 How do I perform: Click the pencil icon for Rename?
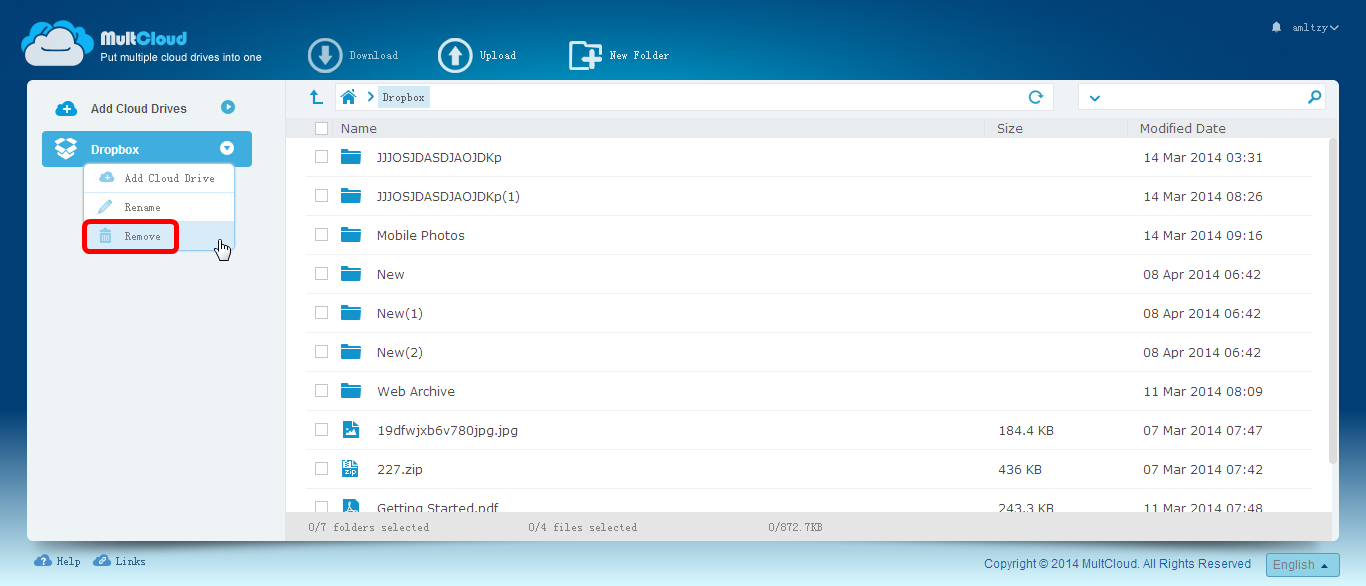[105, 207]
